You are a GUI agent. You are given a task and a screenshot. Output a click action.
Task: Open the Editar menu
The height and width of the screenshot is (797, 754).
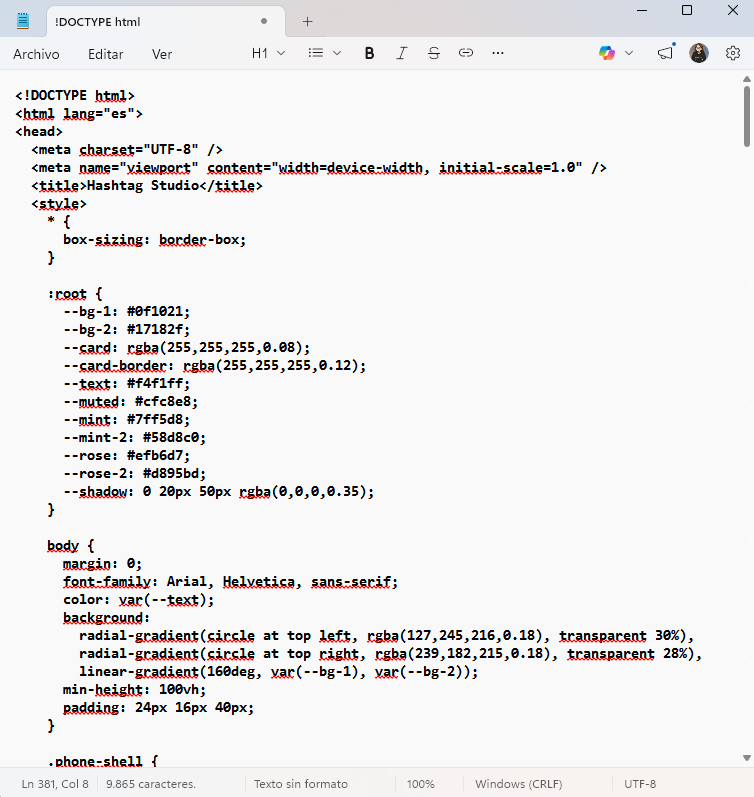pos(106,54)
